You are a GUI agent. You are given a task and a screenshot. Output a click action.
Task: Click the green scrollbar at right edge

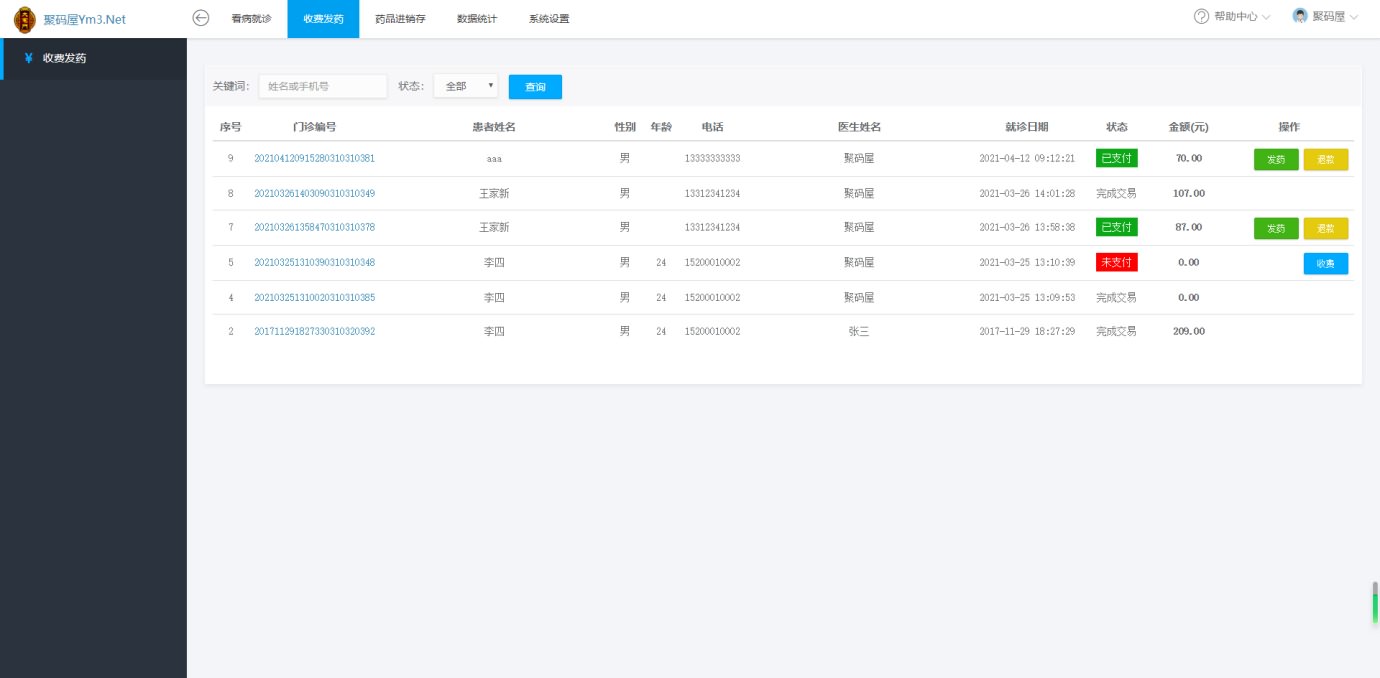click(x=1375, y=603)
